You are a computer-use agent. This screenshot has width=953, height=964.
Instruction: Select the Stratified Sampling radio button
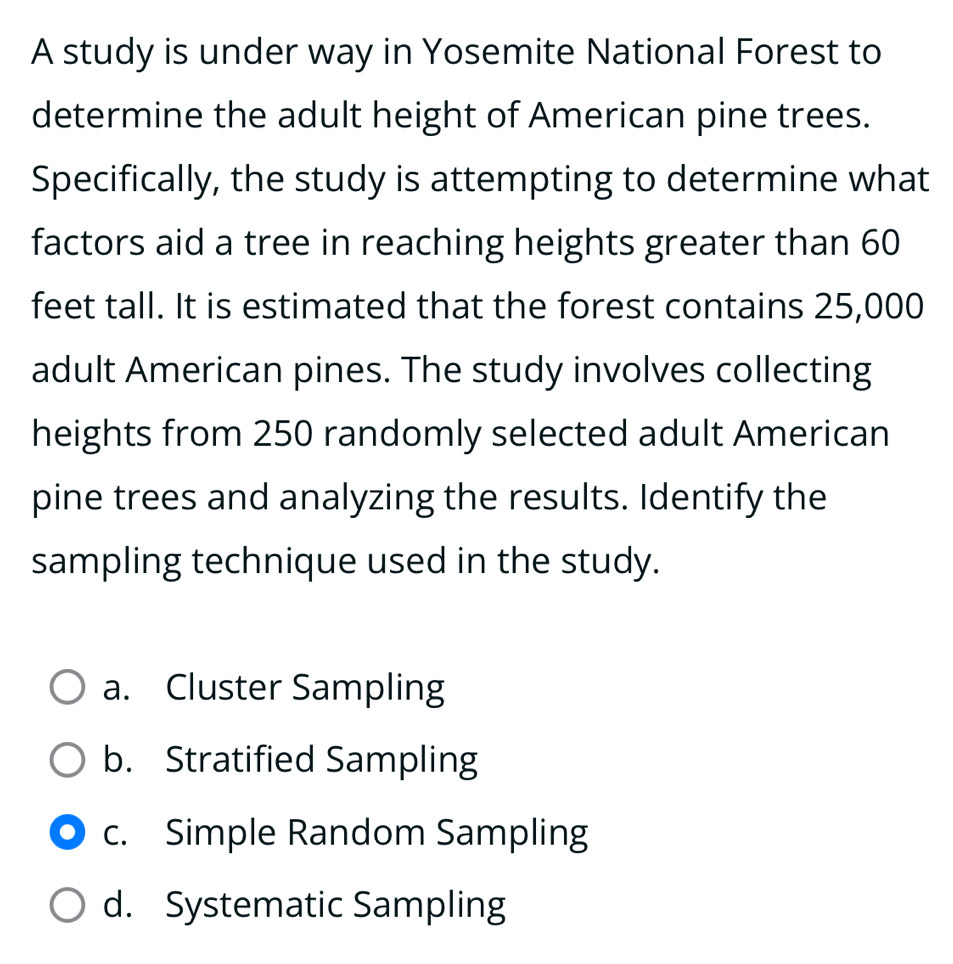(66, 760)
